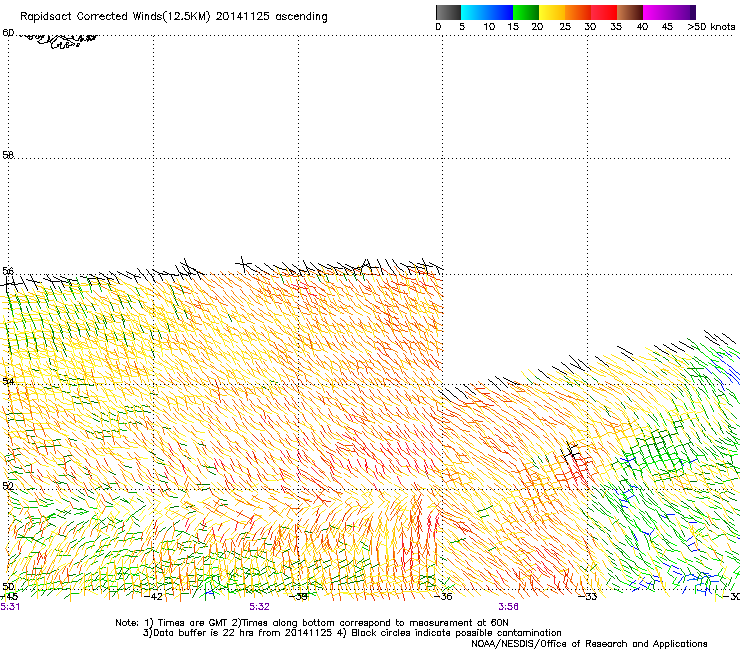Image resolution: width=740 pixels, height=650 pixels.
Task: Click the date text '20141125 ascending'
Action: pos(271,17)
